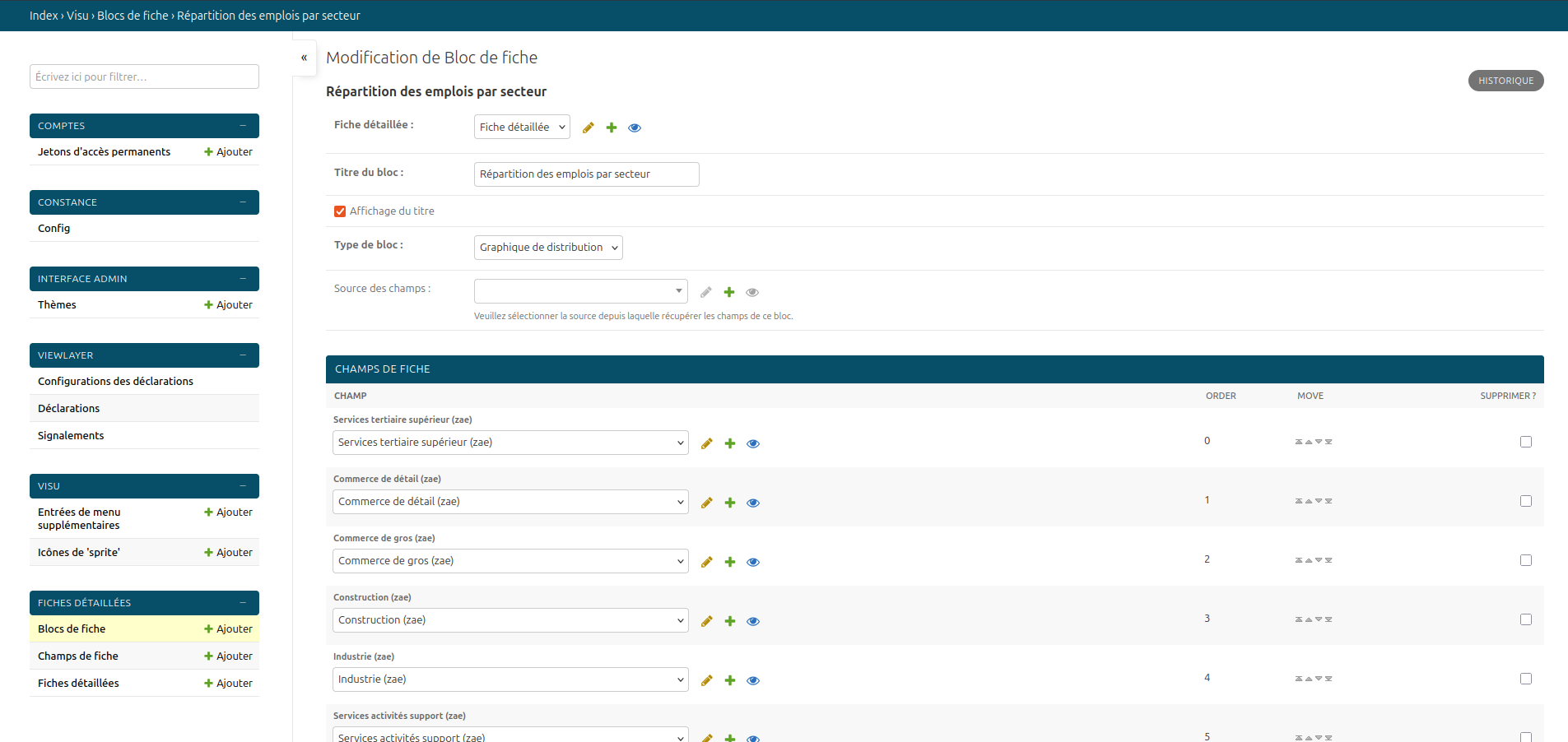View the Commerce de gros field
This screenshot has height=742, width=1568.
click(753, 562)
